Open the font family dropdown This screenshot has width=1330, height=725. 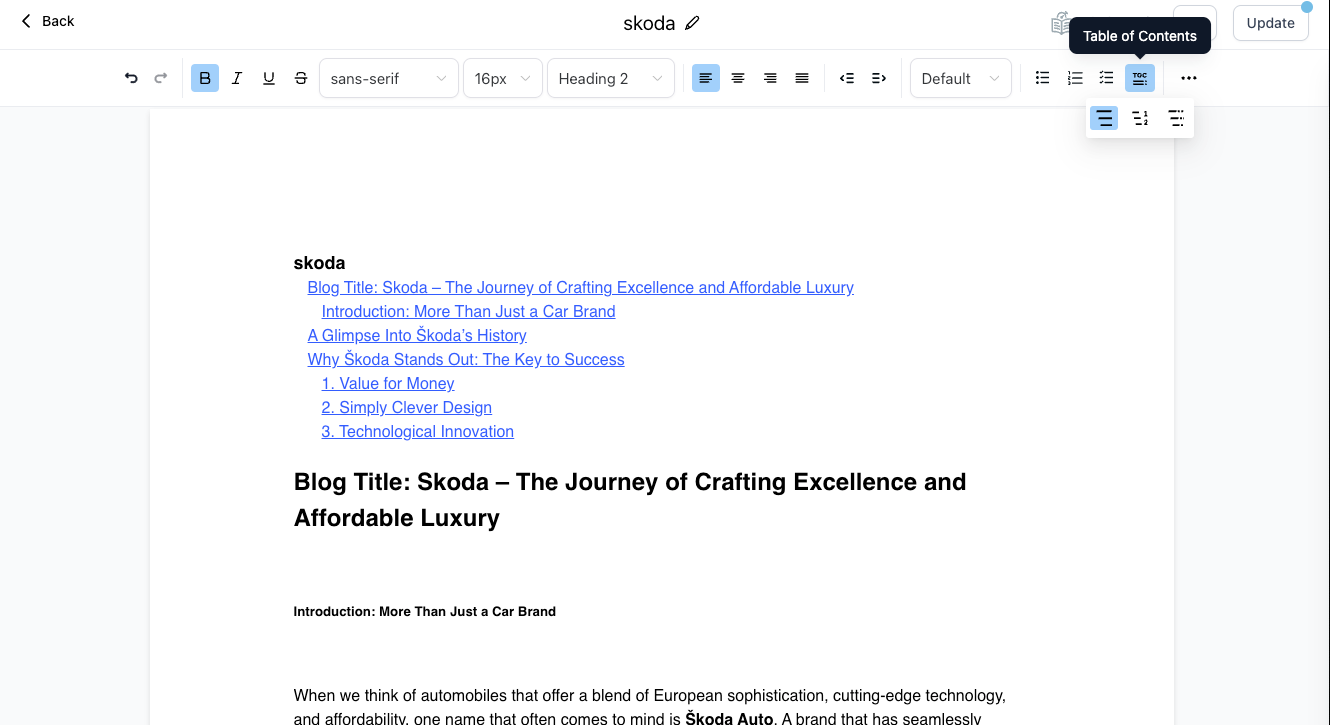click(388, 77)
